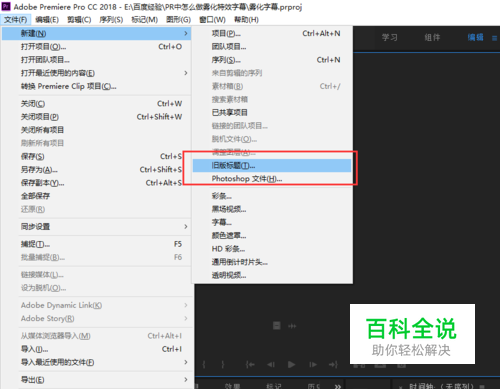
Task: Choose 捕捉(T)... menu entry
Action: pyautogui.click(x=97, y=244)
